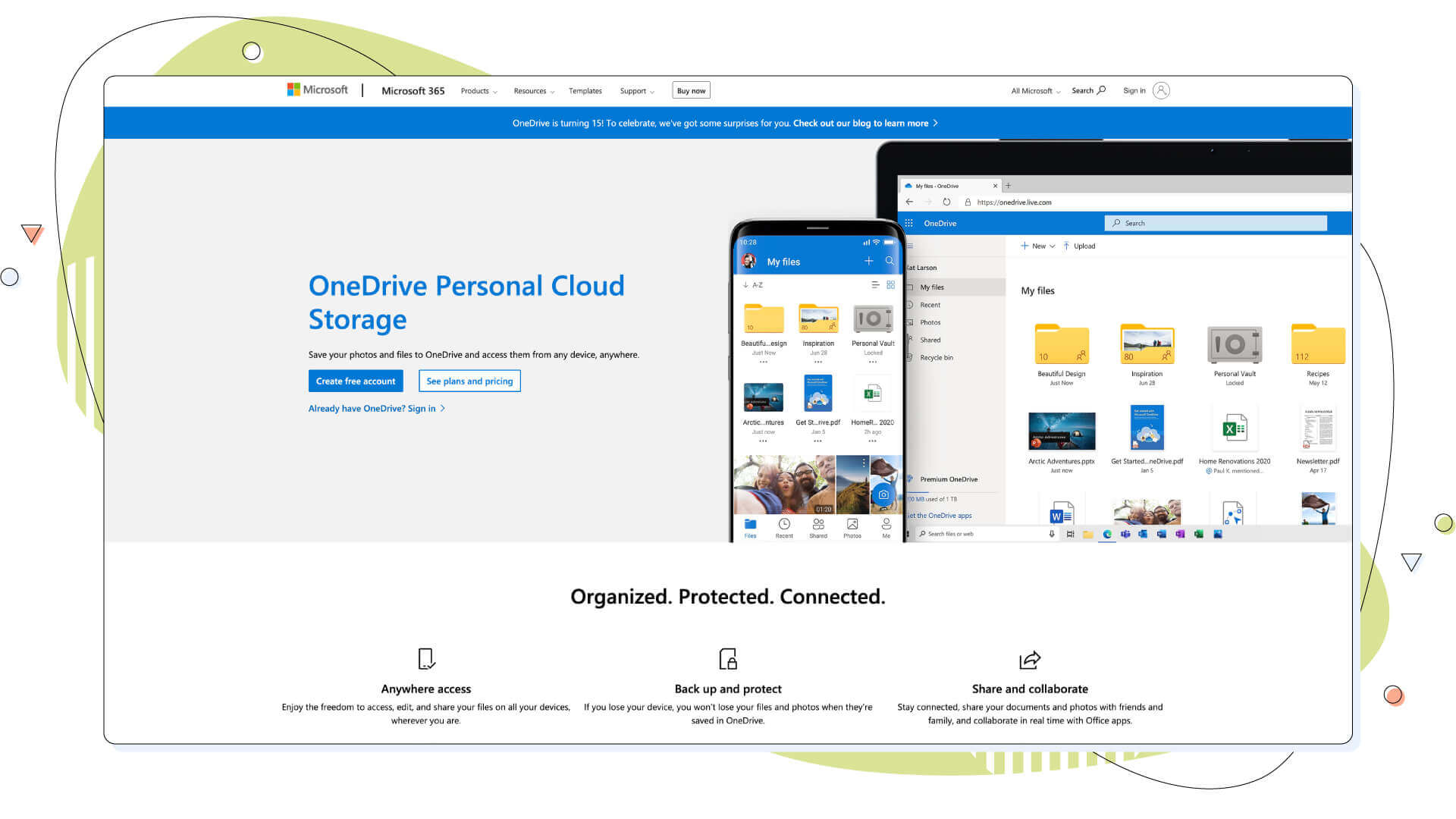Change phone sort order via A-Z
Screen dimensions: 1456x819
coord(752,285)
